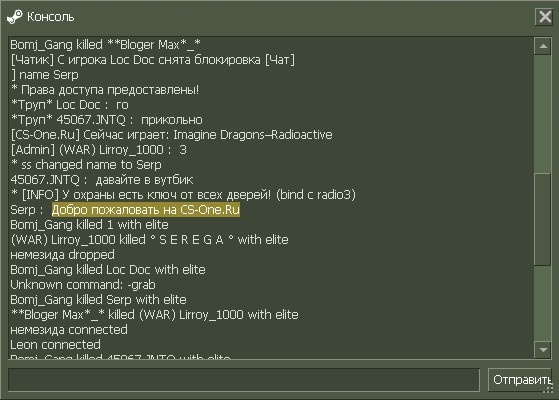Click the console command input field
Screen dimensions: 559x400
pyautogui.click(x=244, y=380)
